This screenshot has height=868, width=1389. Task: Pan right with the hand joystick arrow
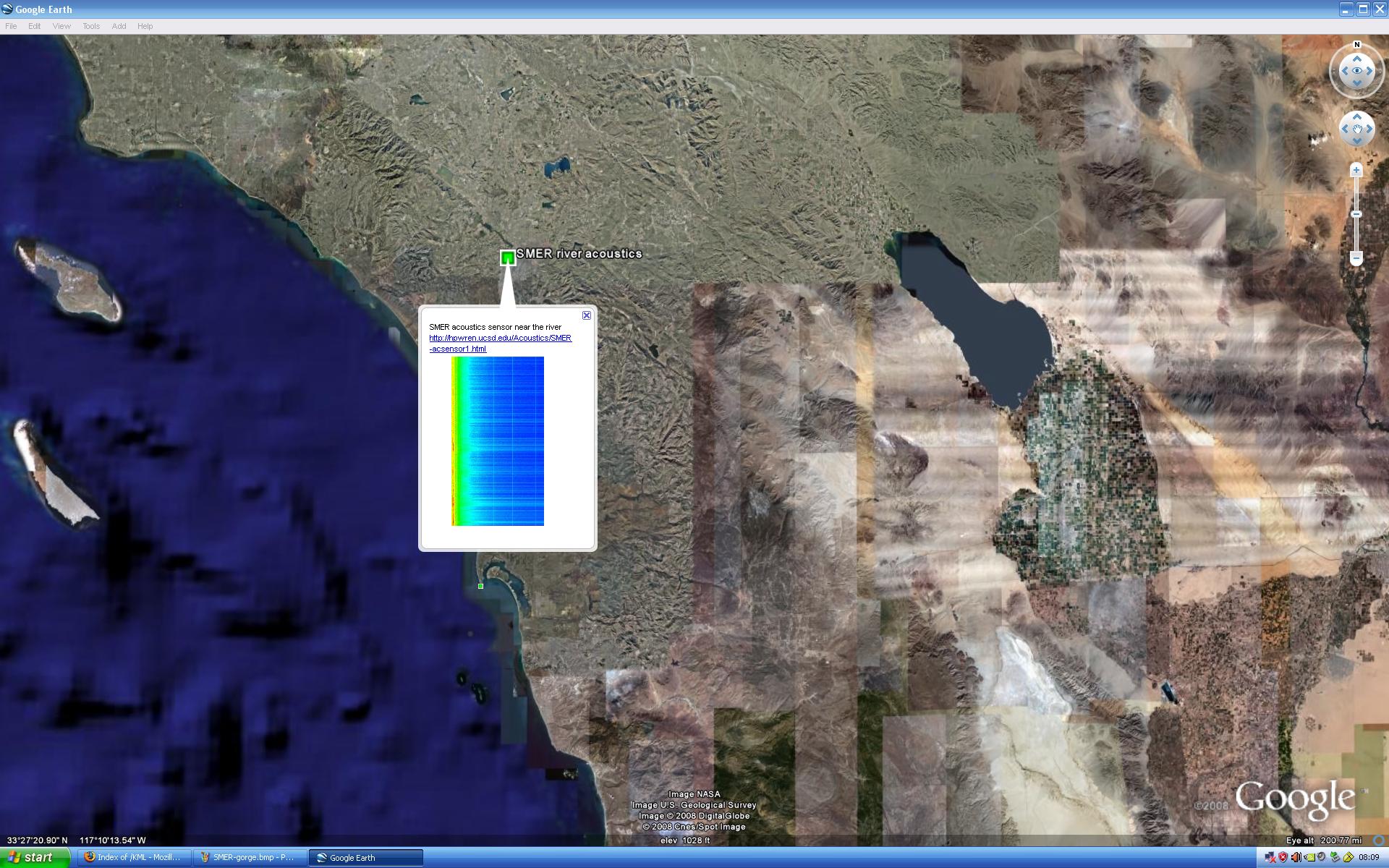[1369, 129]
